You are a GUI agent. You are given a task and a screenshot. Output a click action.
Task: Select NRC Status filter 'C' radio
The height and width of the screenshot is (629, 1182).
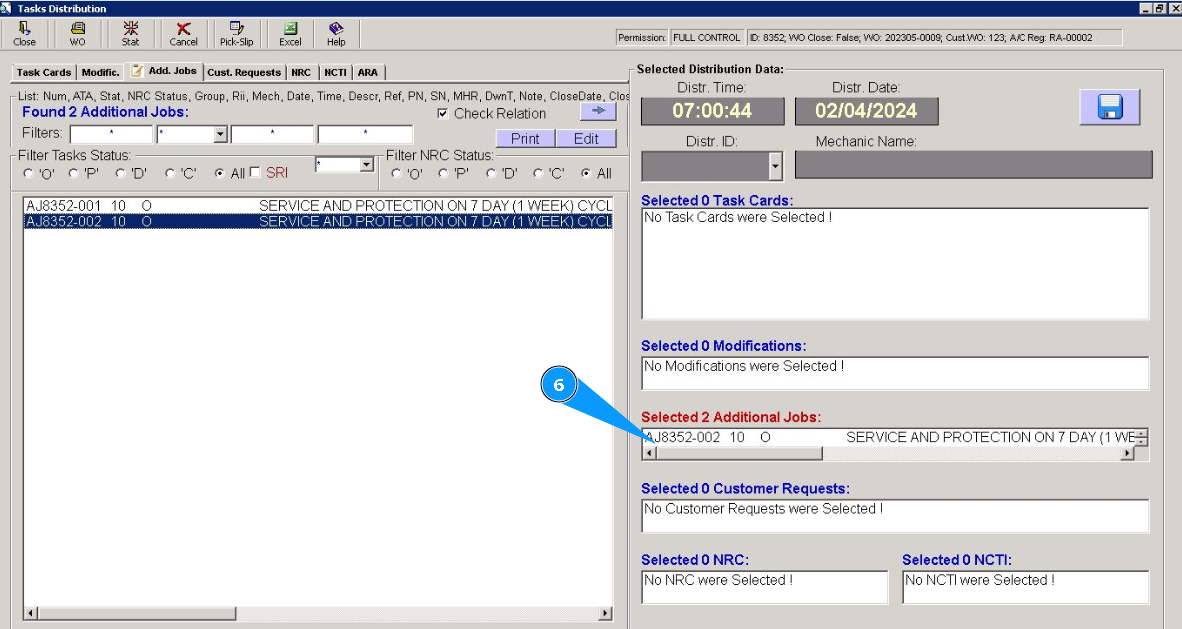(x=538, y=173)
